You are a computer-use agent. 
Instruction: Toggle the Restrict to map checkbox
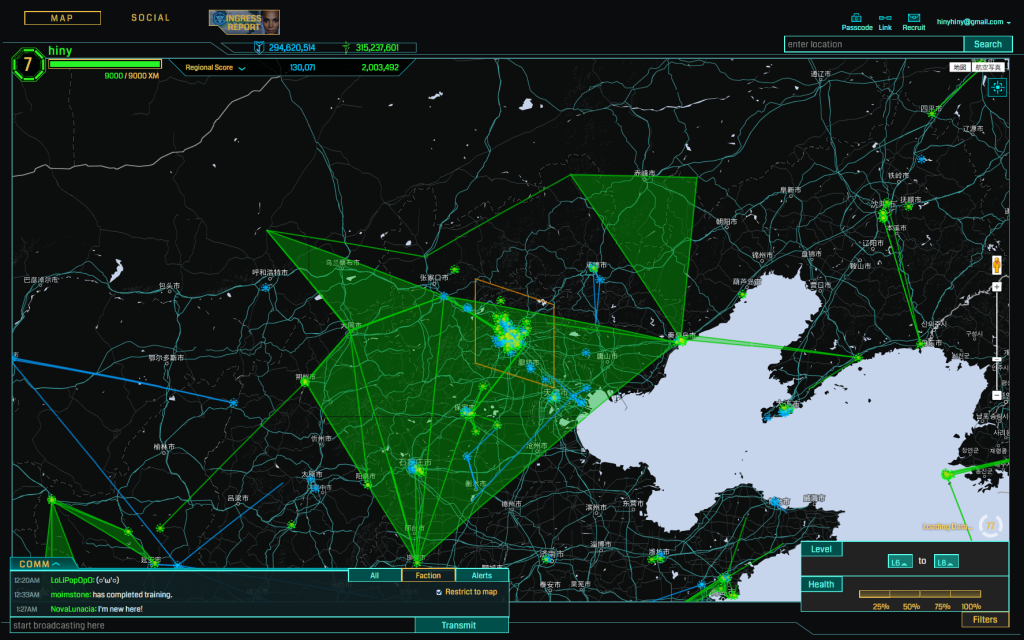pyautogui.click(x=439, y=592)
